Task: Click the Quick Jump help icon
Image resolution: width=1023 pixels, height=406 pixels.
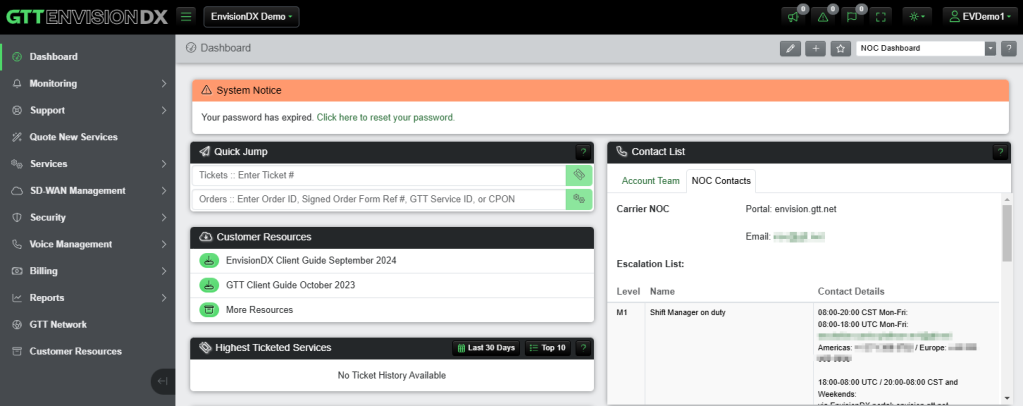Action: pyautogui.click(x=583, y=152)
